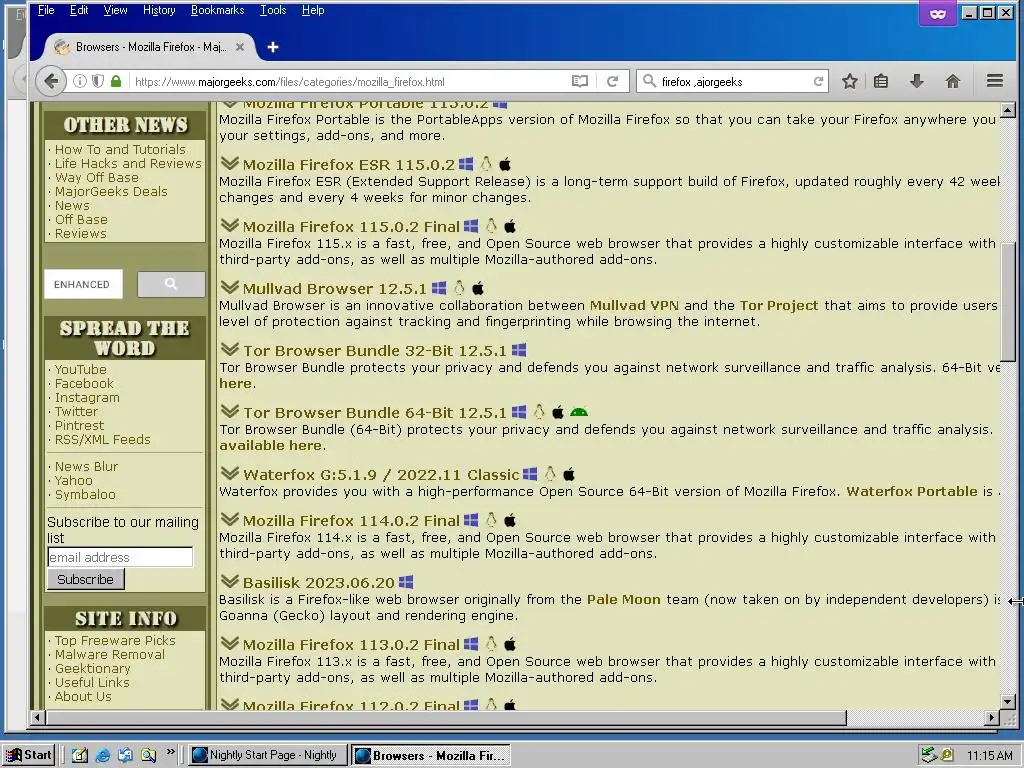Expand chevron beside Tor Browser Bundle 64-Bit

point(229,411)
